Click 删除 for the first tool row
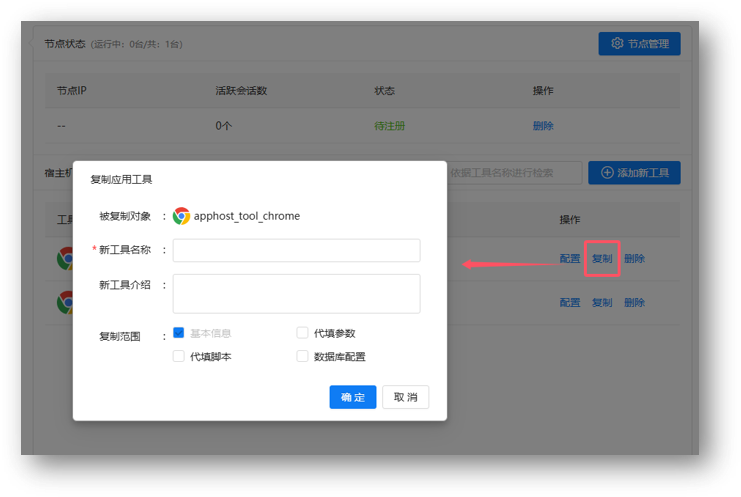Viewport: 741px width, 497px height. pos(634,259)
